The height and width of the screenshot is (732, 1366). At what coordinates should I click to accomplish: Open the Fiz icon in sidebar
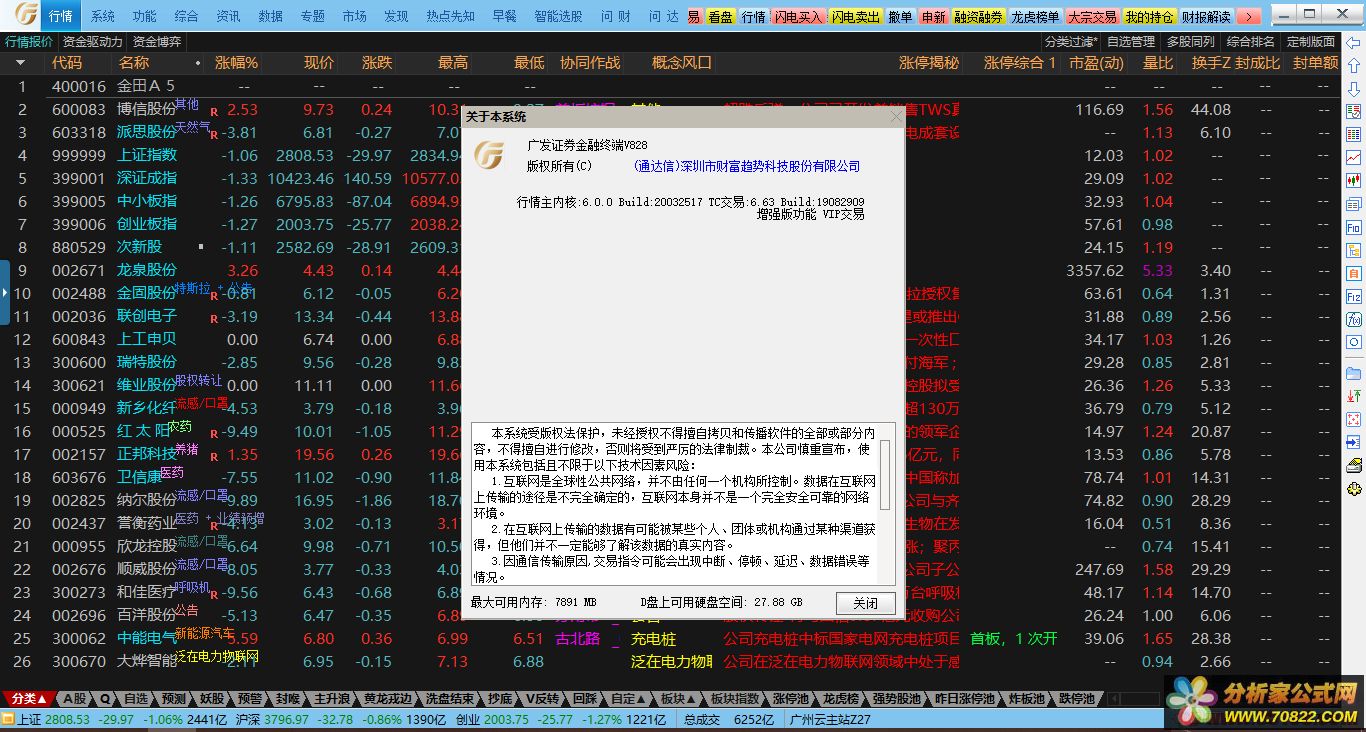point(1353,297)
